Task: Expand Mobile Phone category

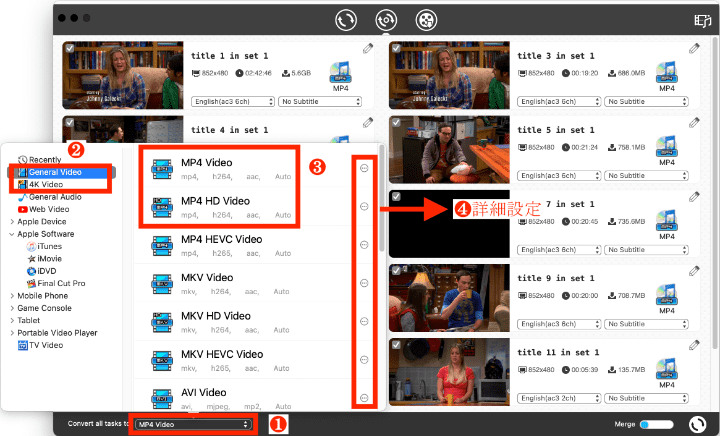Action: (12, 296)
